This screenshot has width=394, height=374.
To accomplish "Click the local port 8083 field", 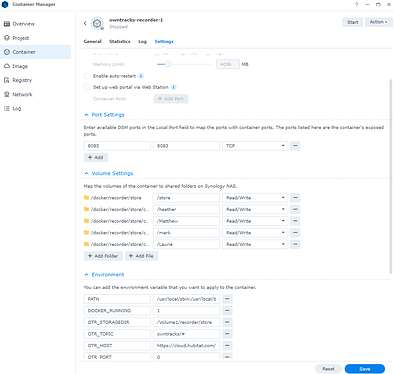I will pos(117,146).
